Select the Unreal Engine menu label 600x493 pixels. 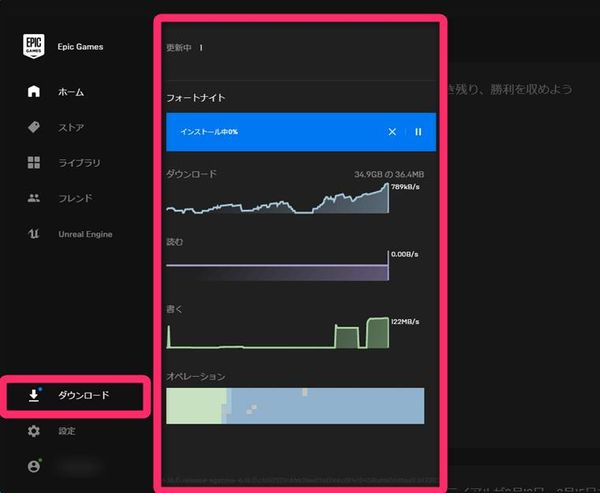tap(85, 234)
